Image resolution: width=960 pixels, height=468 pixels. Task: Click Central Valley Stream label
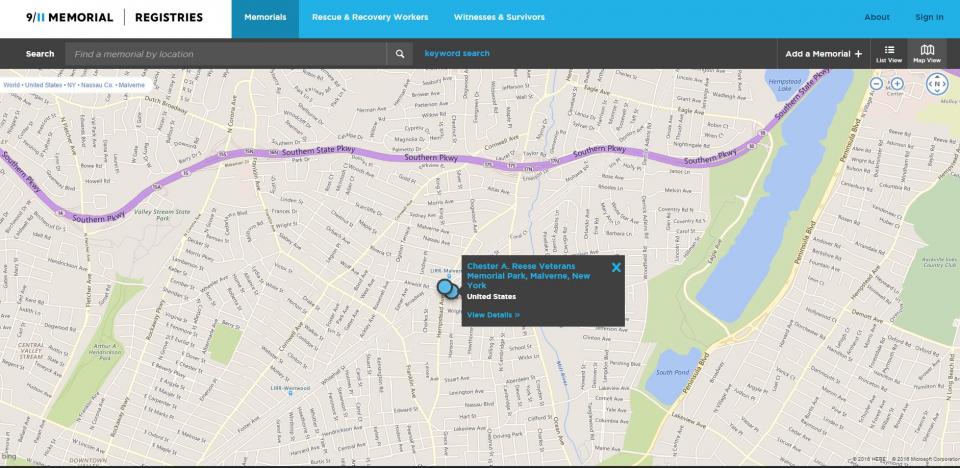(x=29, y=350)
